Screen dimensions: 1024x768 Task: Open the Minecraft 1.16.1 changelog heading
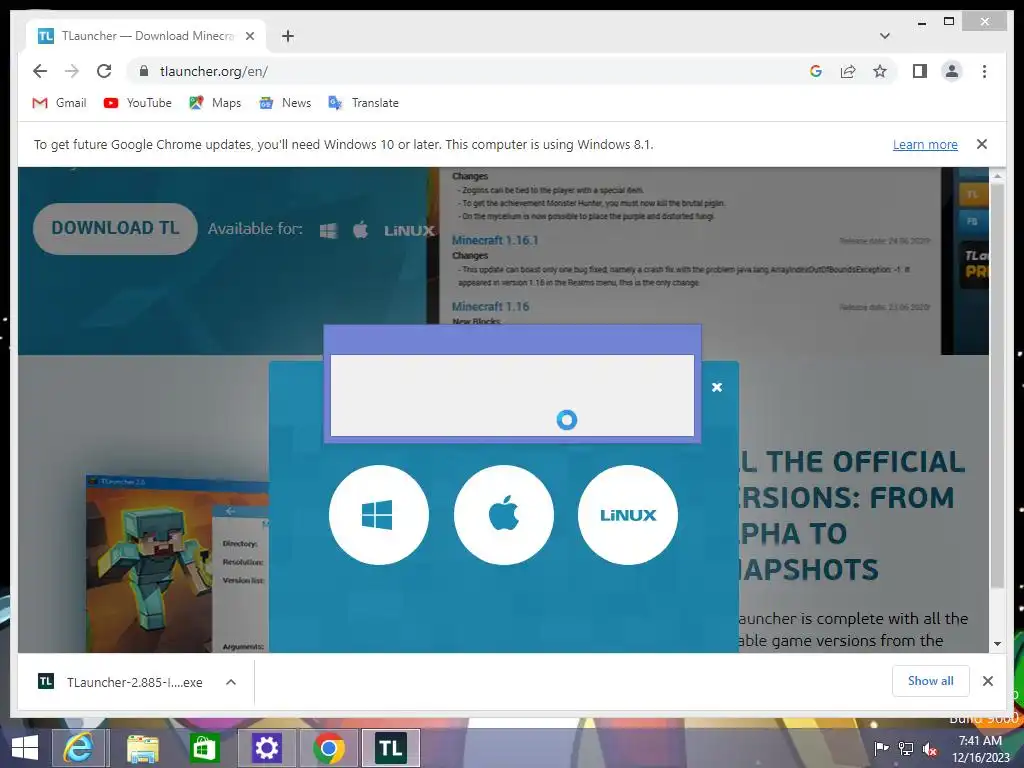point(495,240)
